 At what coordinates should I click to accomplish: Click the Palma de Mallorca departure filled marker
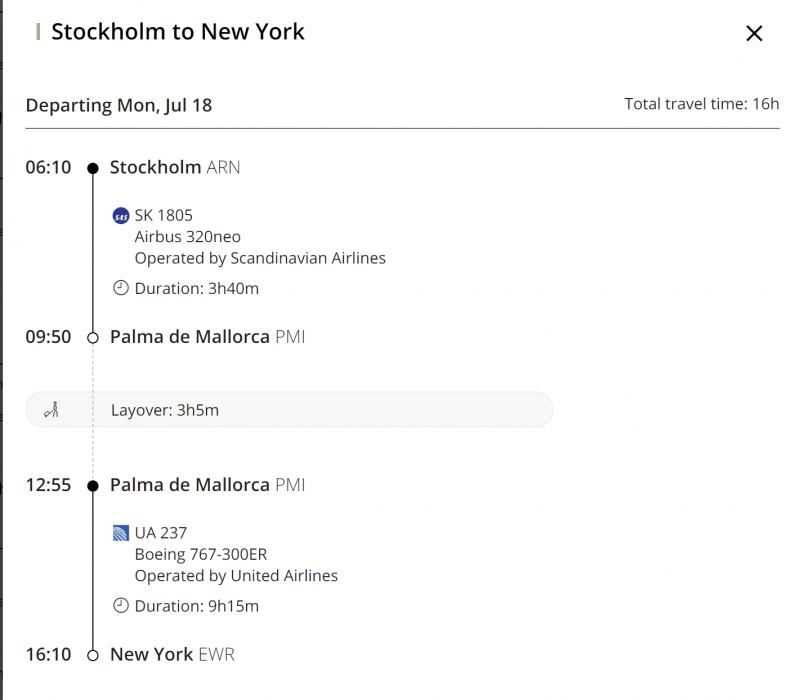click(x=93, y=486)
